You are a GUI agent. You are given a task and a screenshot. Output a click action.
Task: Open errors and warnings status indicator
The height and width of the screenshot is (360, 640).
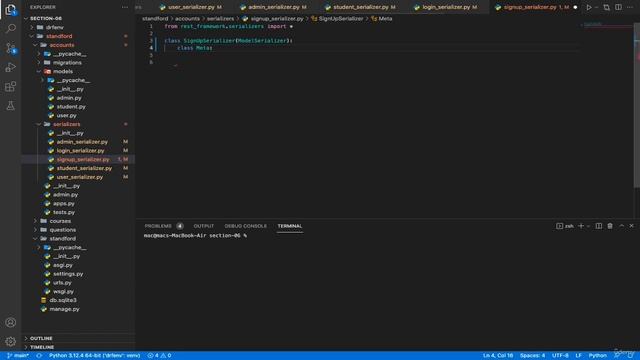[x=159, y=356]
